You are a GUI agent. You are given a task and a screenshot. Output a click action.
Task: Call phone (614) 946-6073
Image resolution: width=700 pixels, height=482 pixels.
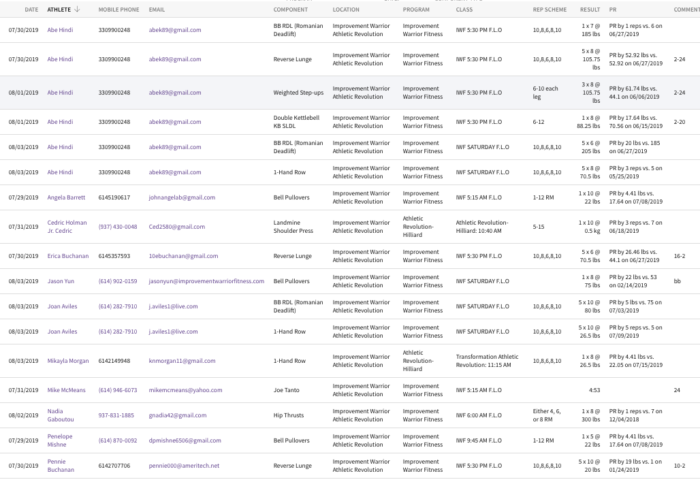[x=118, y=390]
